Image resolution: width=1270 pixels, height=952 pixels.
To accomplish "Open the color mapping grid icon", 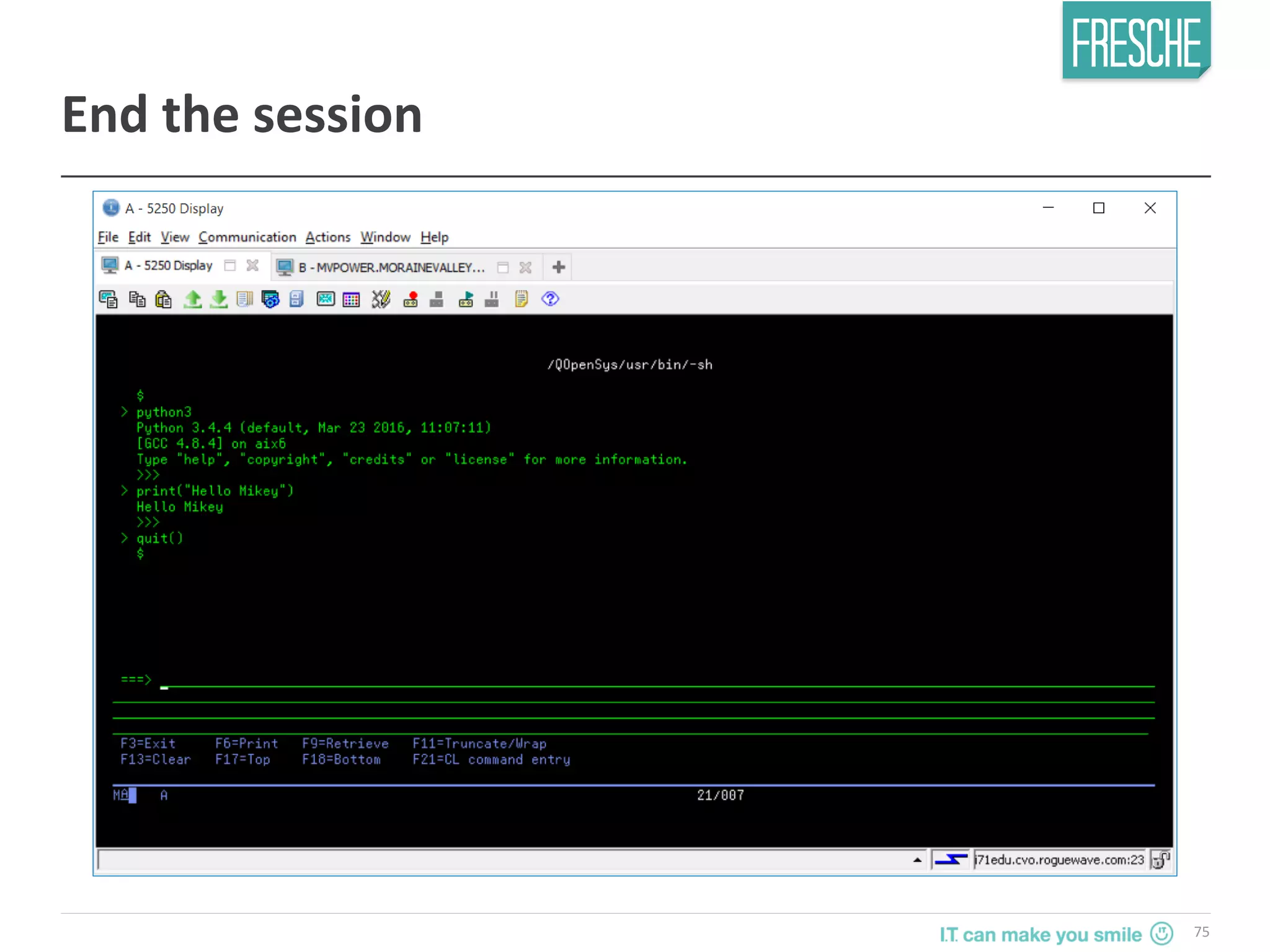I will [x=352, y=299].
